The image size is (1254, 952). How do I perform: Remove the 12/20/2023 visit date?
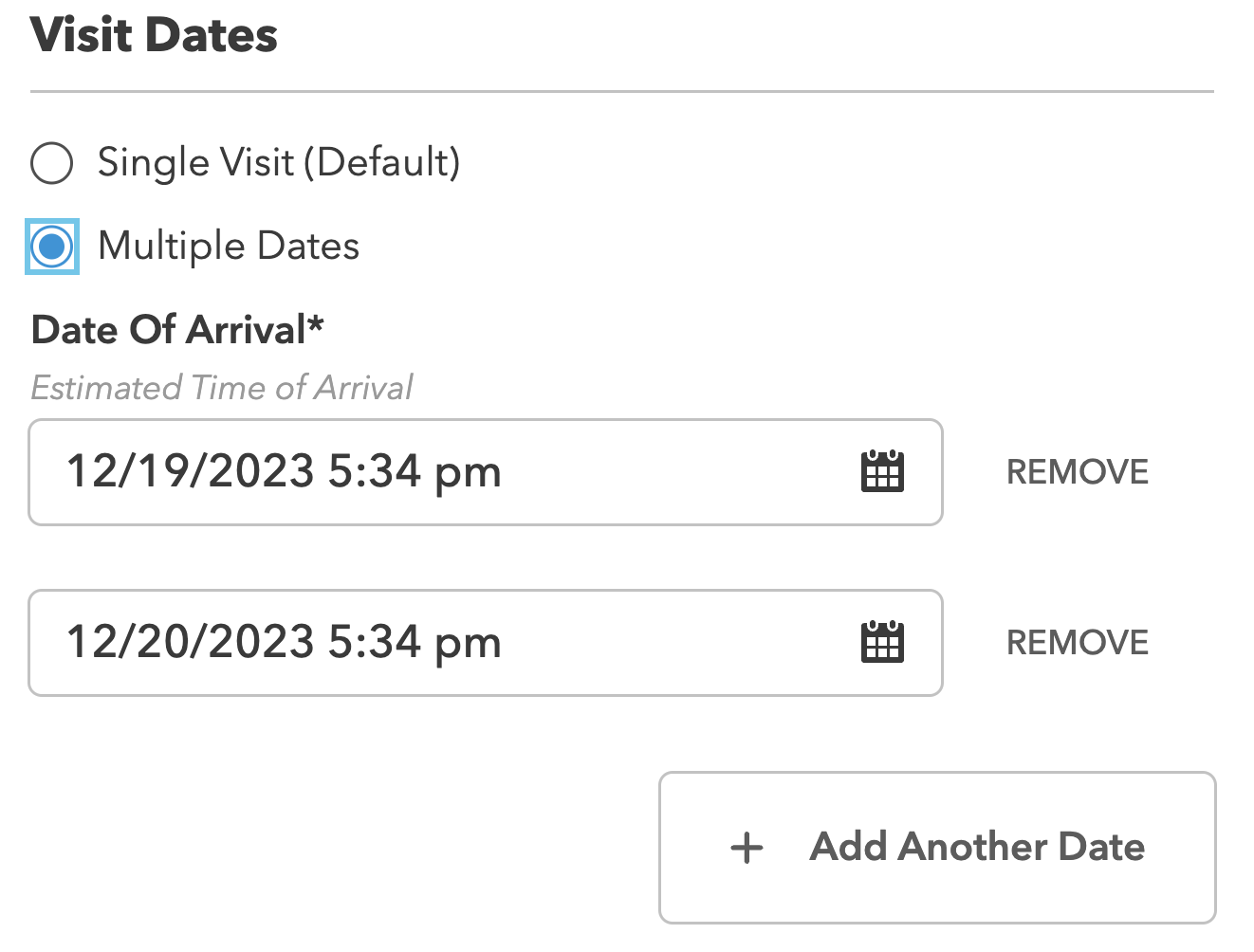coord(1076,642)
